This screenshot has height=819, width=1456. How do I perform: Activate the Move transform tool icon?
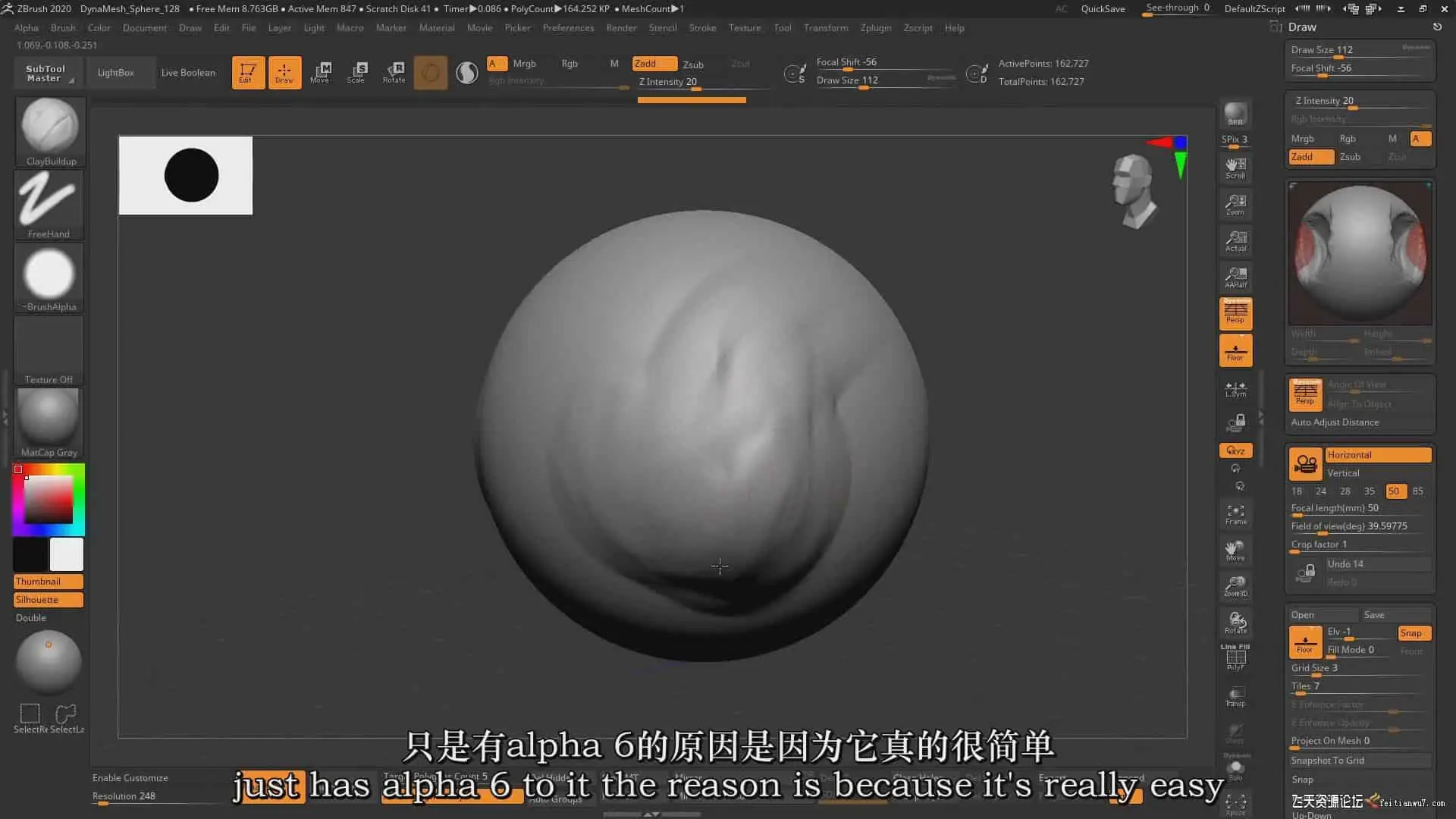click(x=320, y=72)
